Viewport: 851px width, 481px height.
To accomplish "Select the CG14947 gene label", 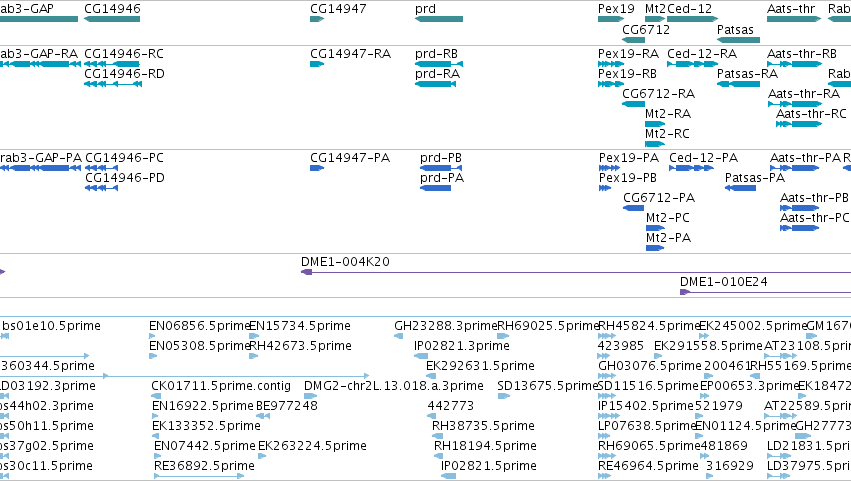I will 338,9.
